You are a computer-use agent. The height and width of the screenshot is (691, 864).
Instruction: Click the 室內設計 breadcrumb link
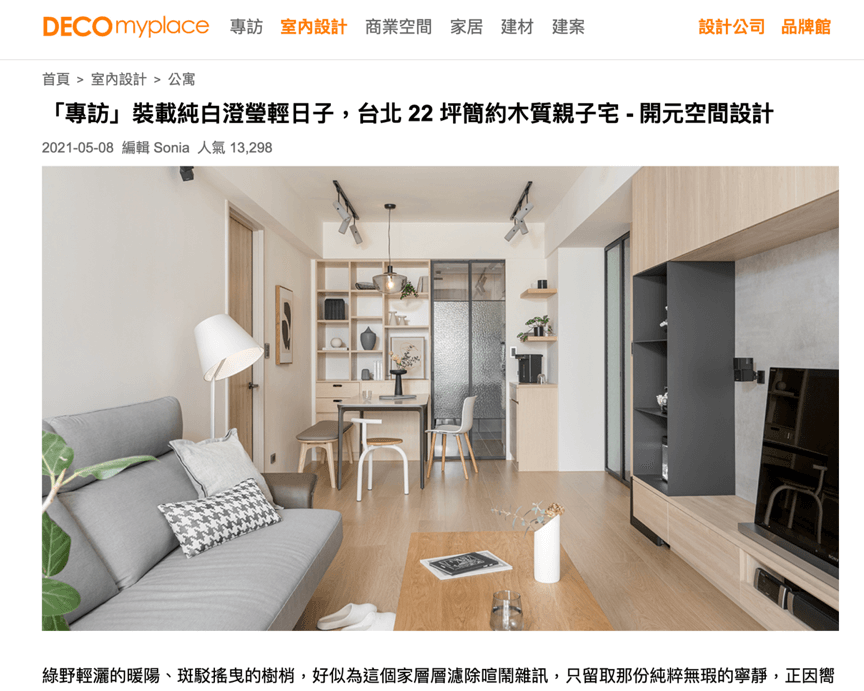(x=118, y=79)
